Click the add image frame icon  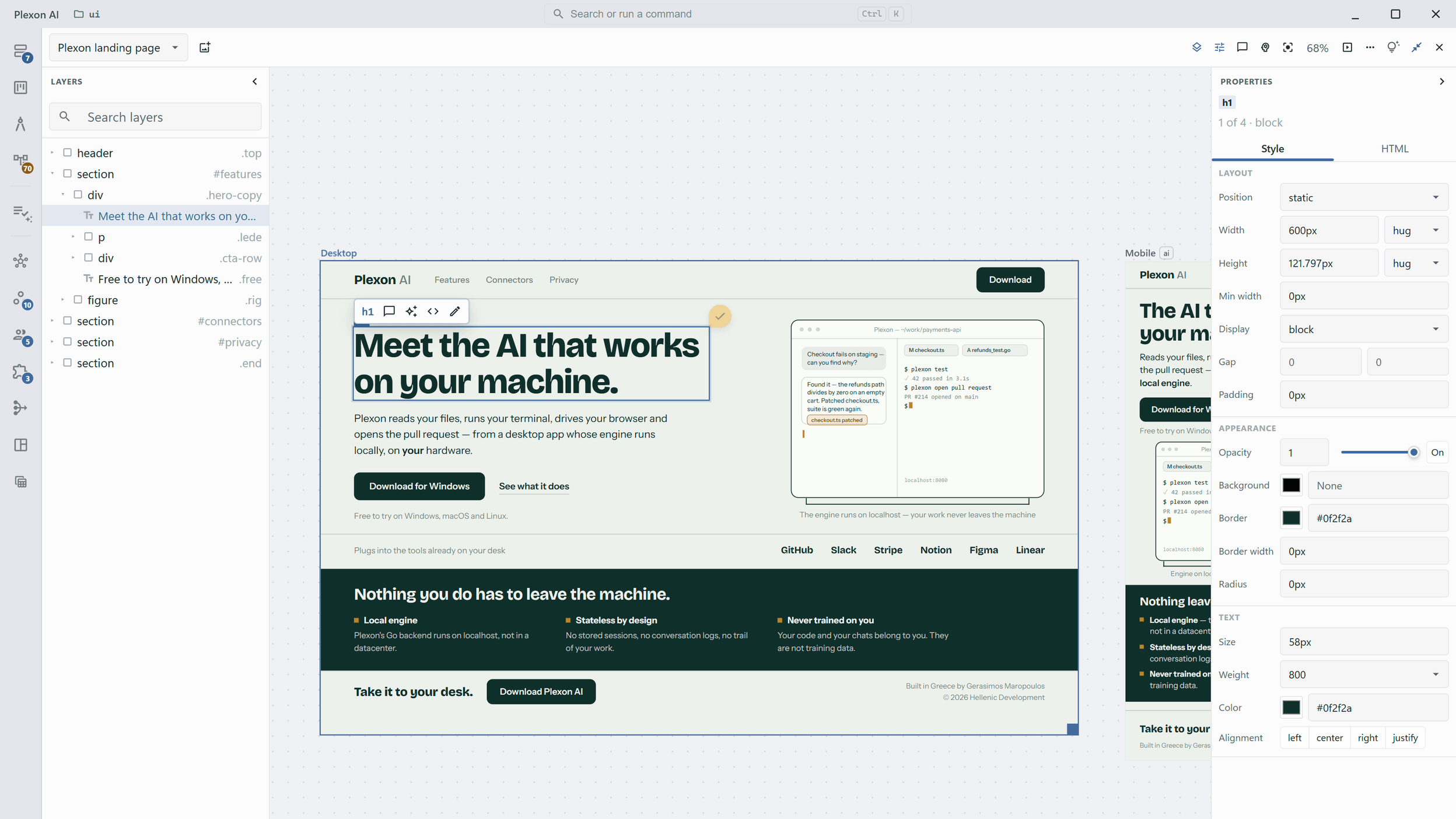pyautogui.click(x=205, y=47)
